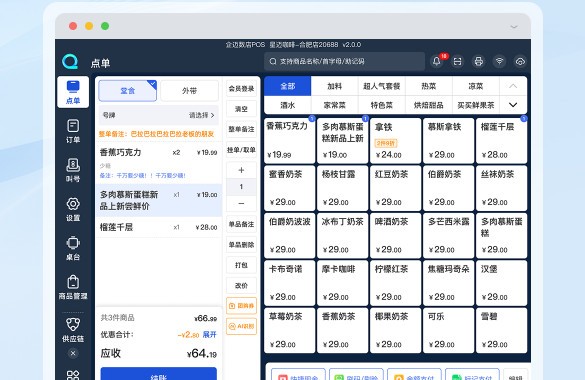Add 拿铁 product card at ¥24.00
Viewport: 585px width, 380px height.
tap(395, 141)
